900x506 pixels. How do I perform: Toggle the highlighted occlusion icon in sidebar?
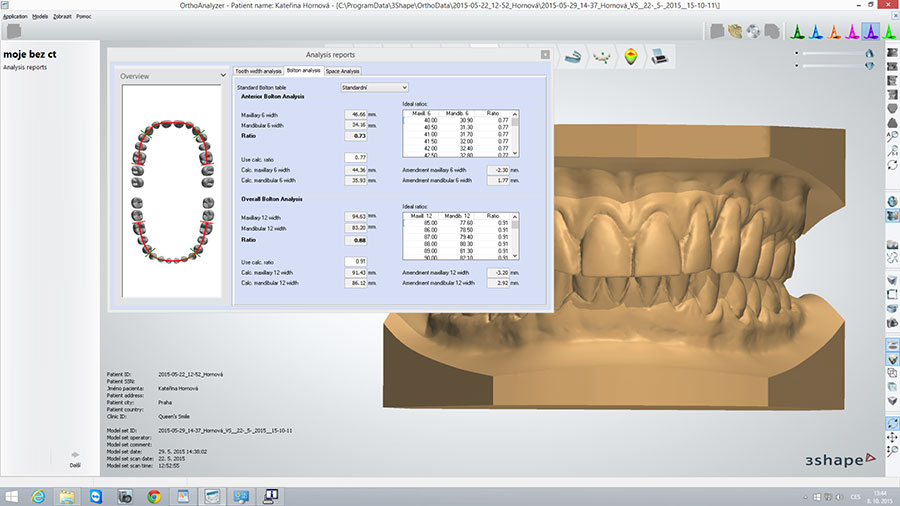pyautogui.click(x=892, y=359)
